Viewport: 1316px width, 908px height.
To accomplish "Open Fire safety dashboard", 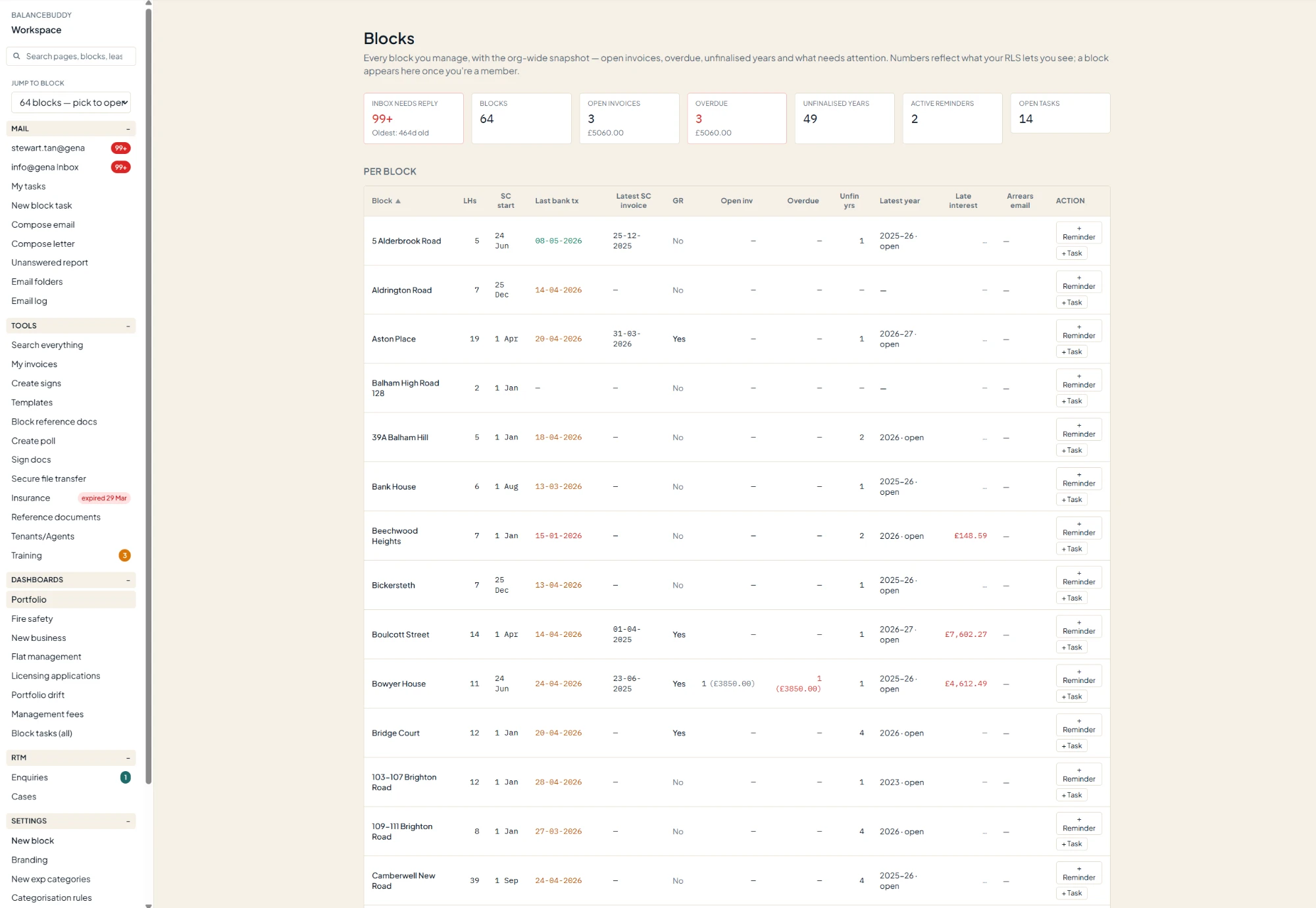I will point(32,618).
